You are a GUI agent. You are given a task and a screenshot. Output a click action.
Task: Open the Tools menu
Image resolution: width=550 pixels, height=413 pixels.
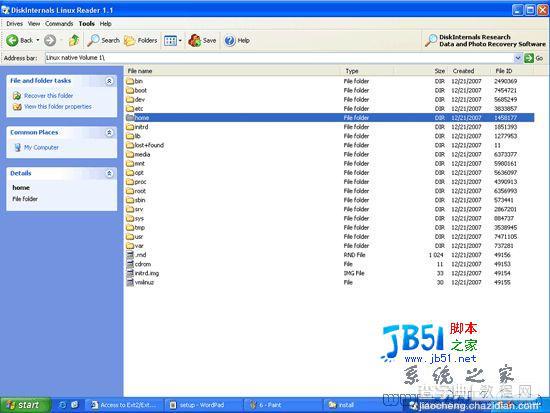click(87, 24)
